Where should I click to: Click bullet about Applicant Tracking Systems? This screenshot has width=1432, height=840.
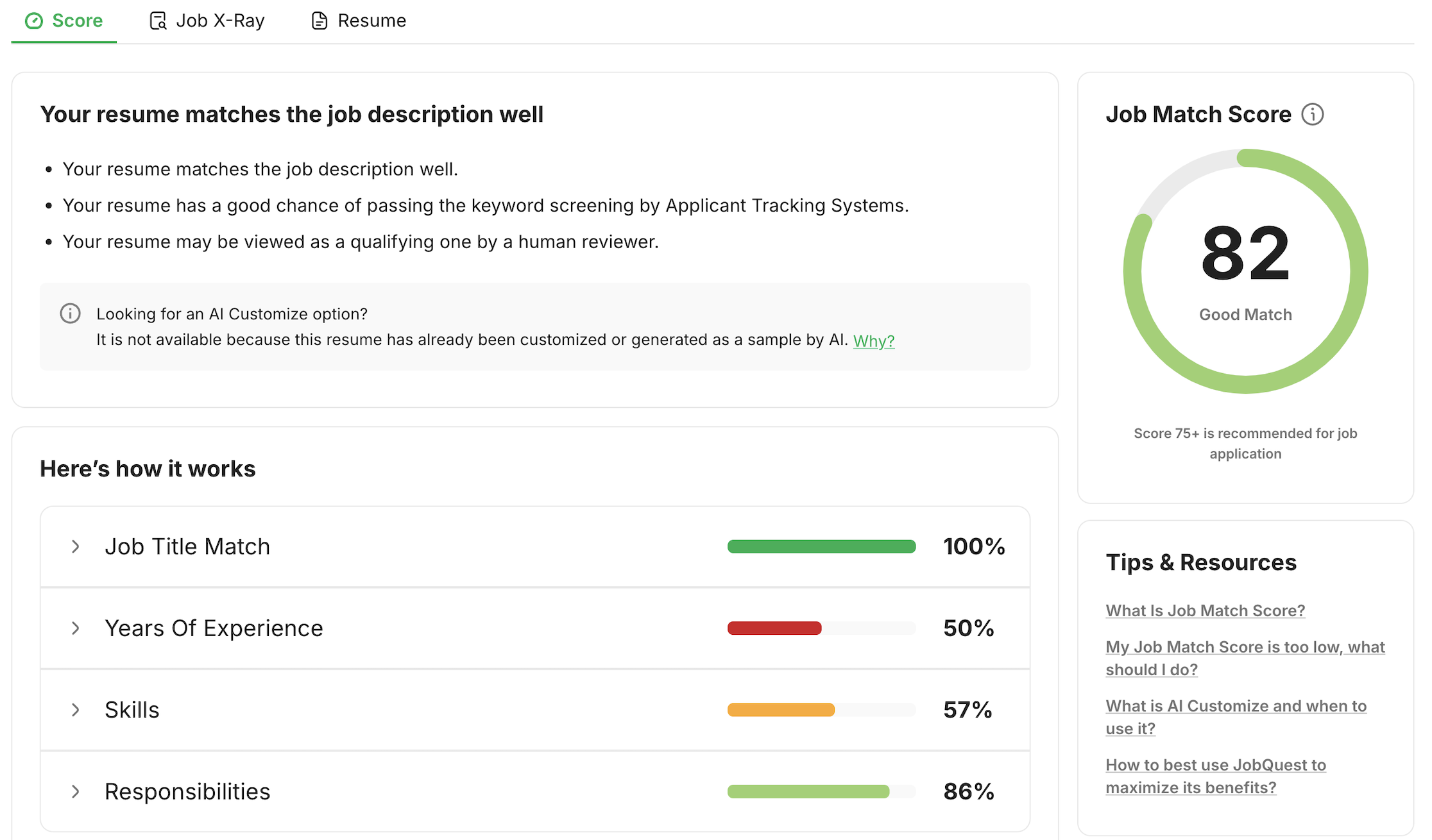point(486,205)
